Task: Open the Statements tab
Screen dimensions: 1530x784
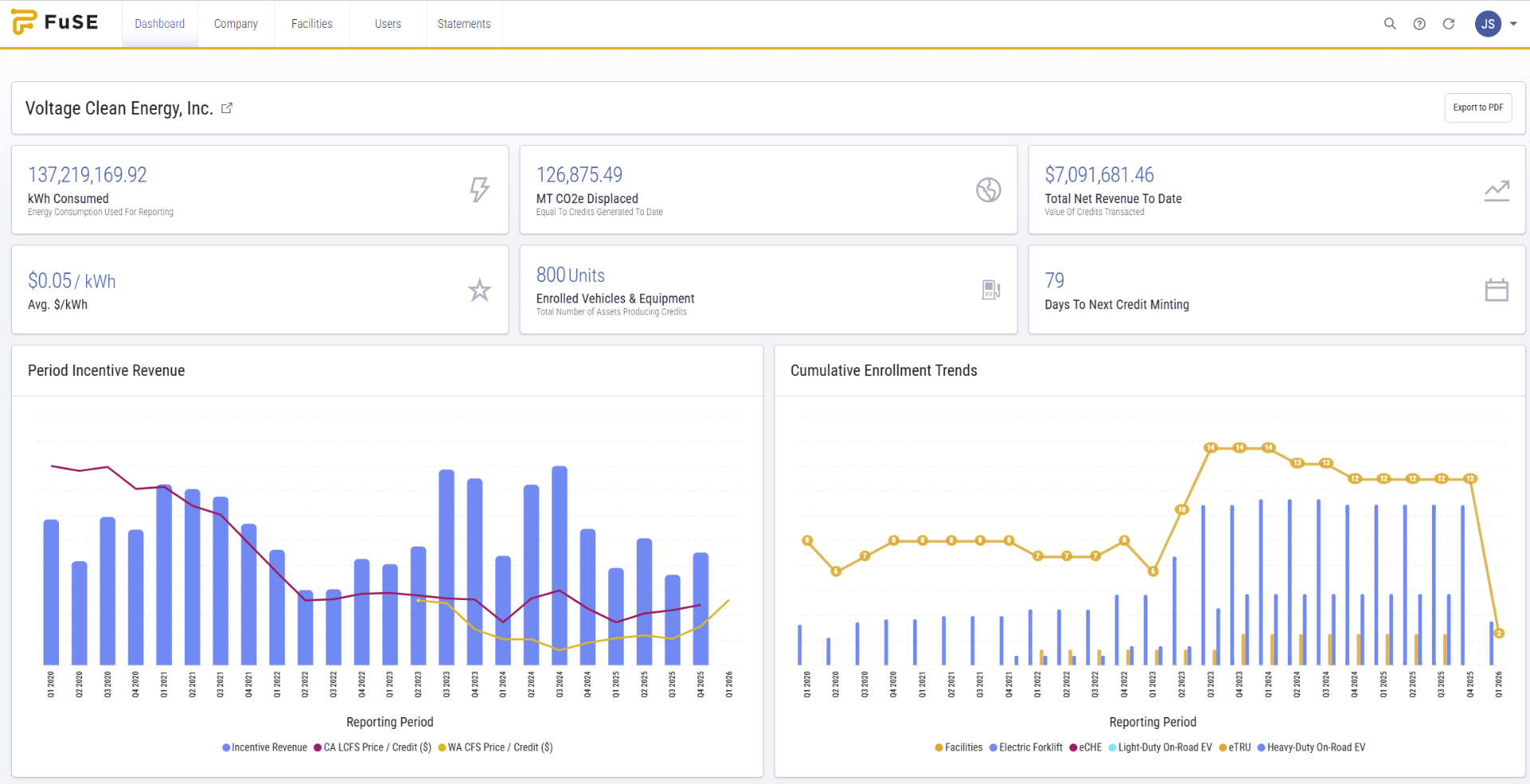Action: pyautogui.click(x=464, y=24)
